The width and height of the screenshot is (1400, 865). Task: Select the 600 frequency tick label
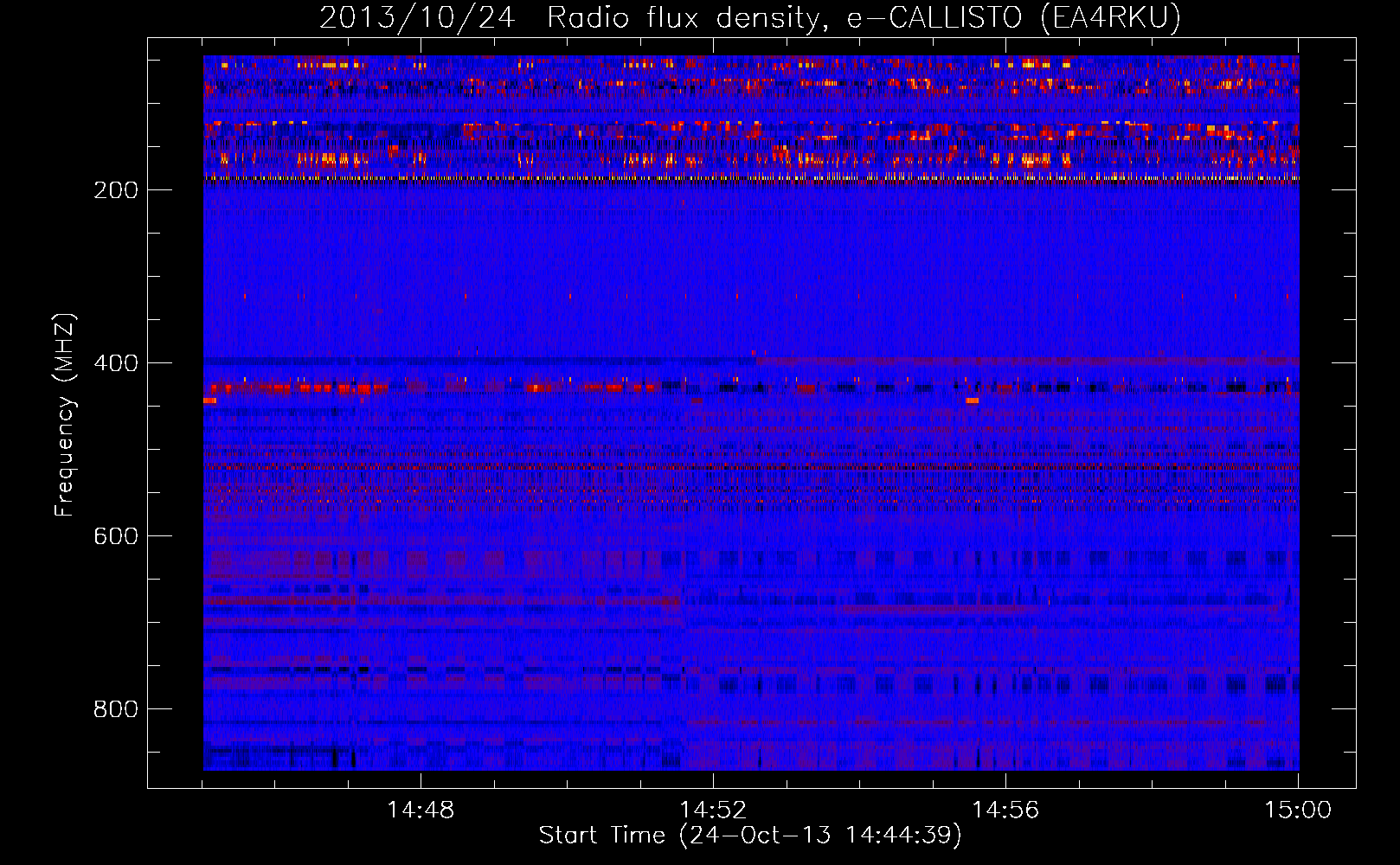click(116, 536)
